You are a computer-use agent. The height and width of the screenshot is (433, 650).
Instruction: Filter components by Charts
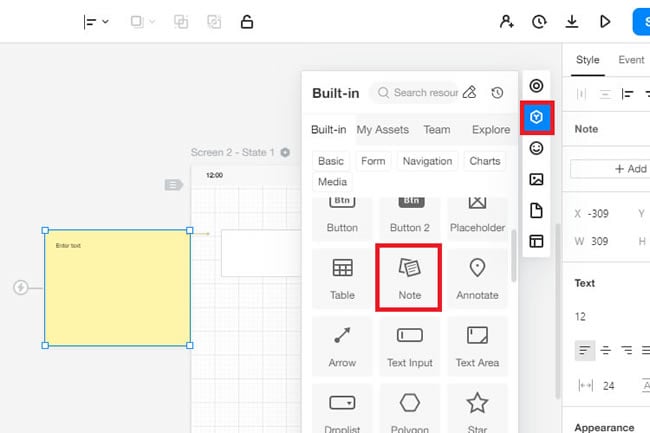(x=485, y=161)
